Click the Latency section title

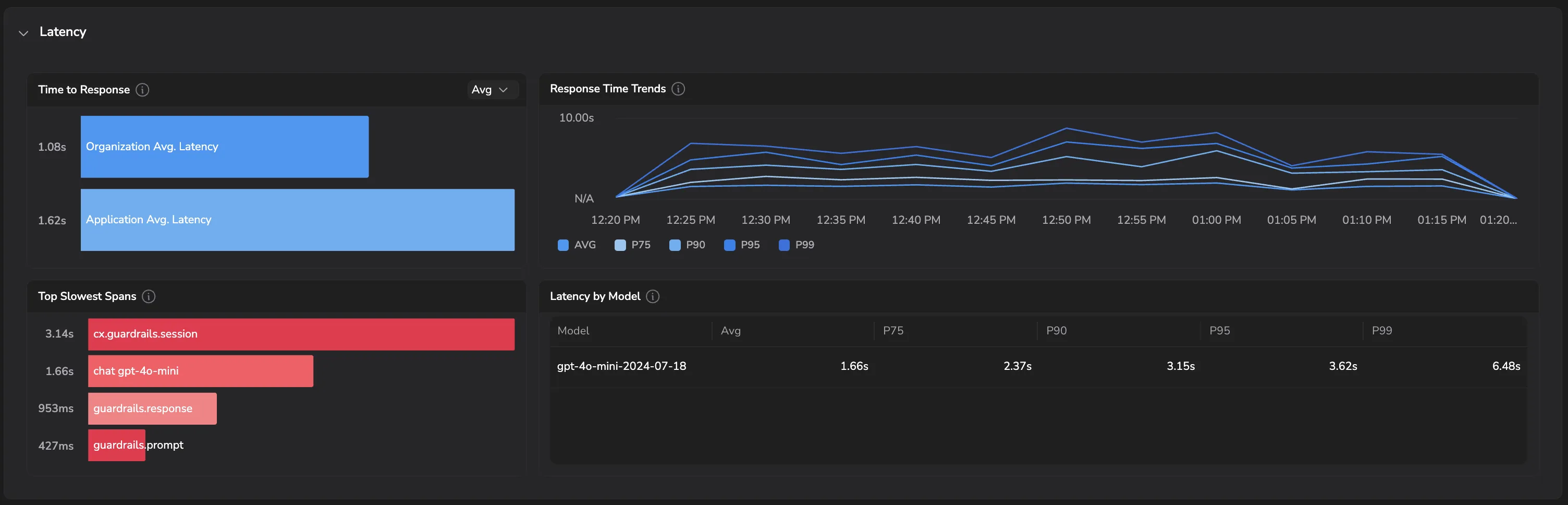pyautogui.click(x=63, y=32)
